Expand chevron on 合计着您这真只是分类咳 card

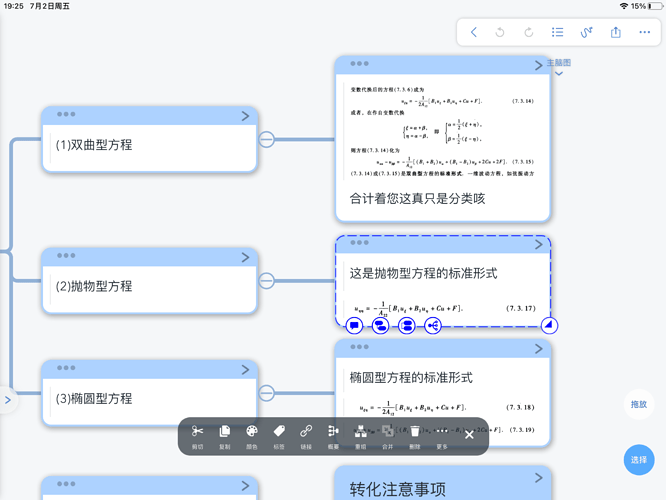539,65
